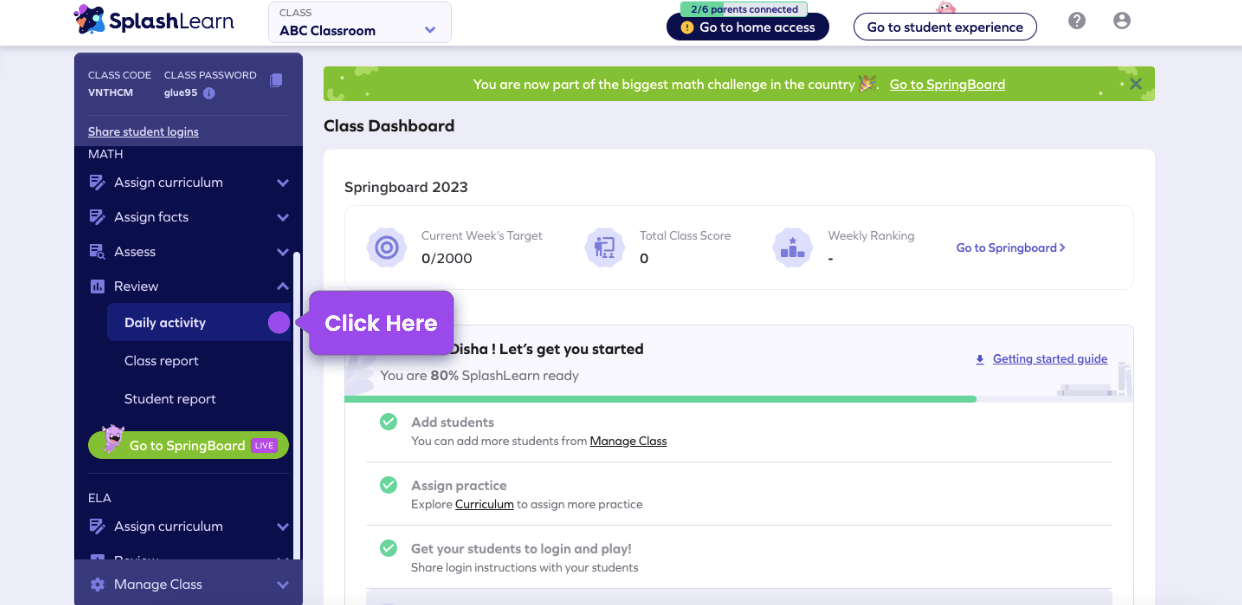Viewport: 1242px width, 605px height.
Task: Click the Weekly Ranking podium icon
Action: point(792,247)
